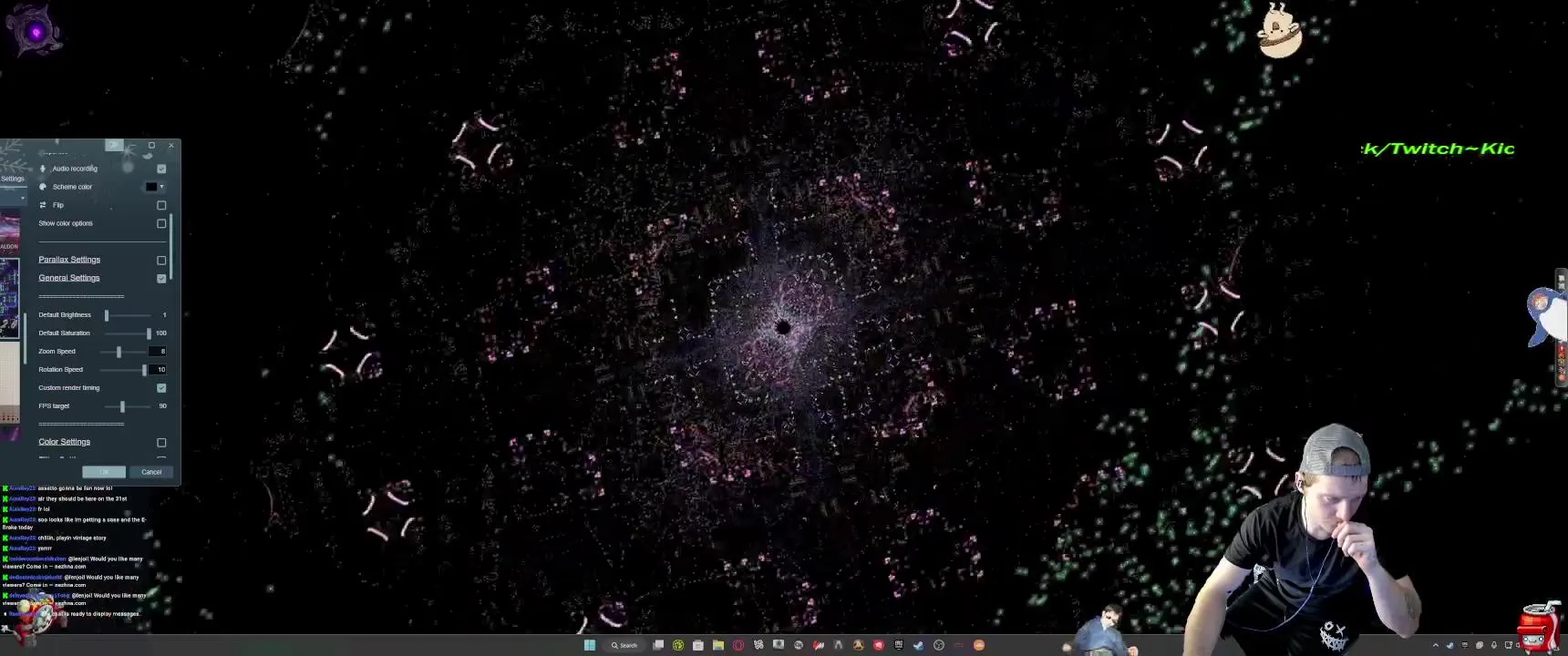Launch Epic Games from the taskbar
This screenshot has height=656, width=1568.
(x=899, y=645)
